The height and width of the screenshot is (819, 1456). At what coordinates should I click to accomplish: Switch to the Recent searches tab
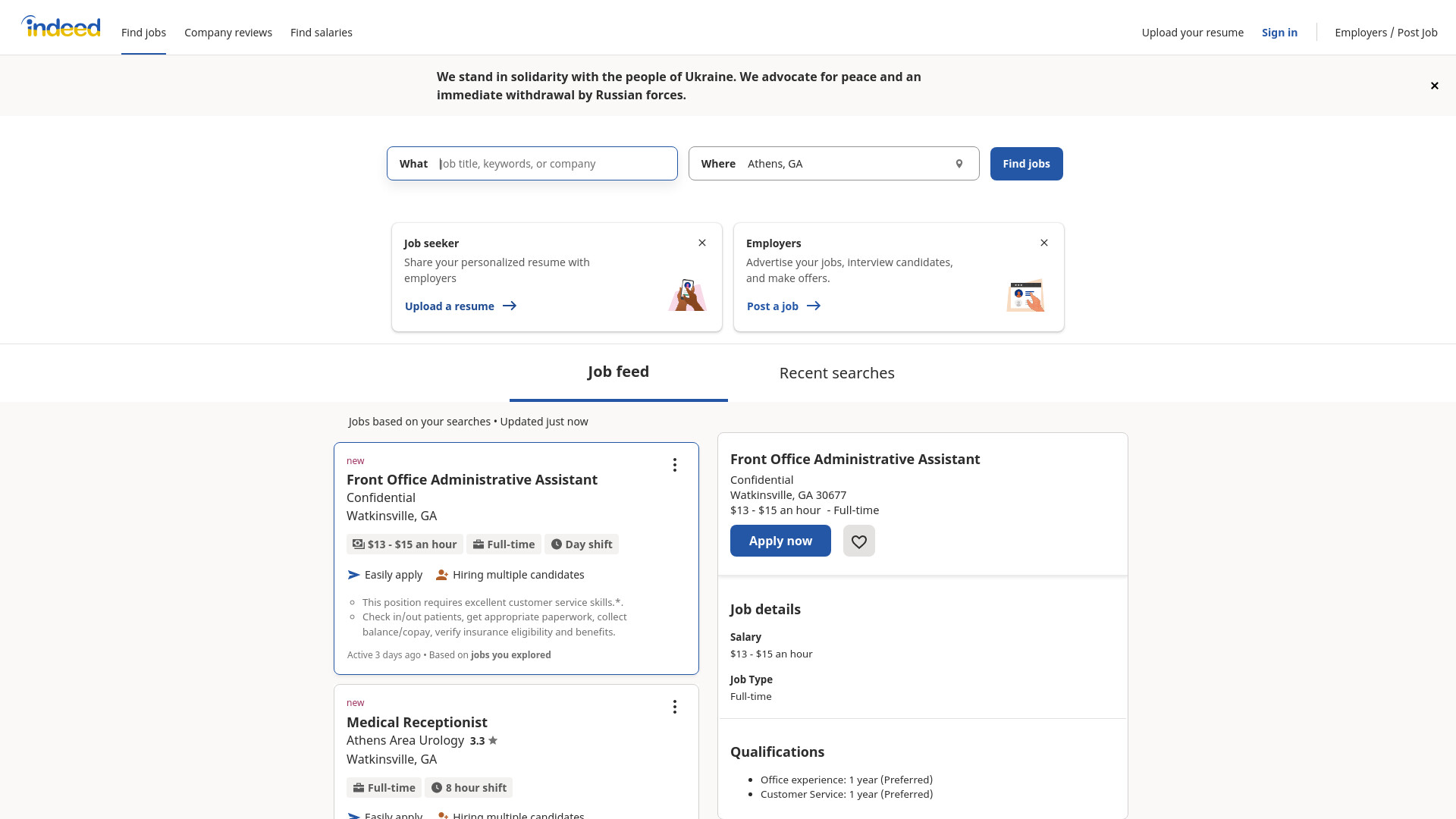837,373
